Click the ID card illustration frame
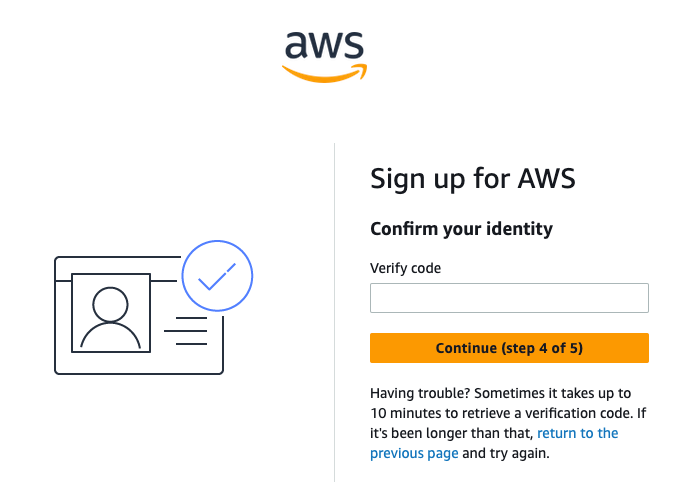674x500 pixels. 139,315
